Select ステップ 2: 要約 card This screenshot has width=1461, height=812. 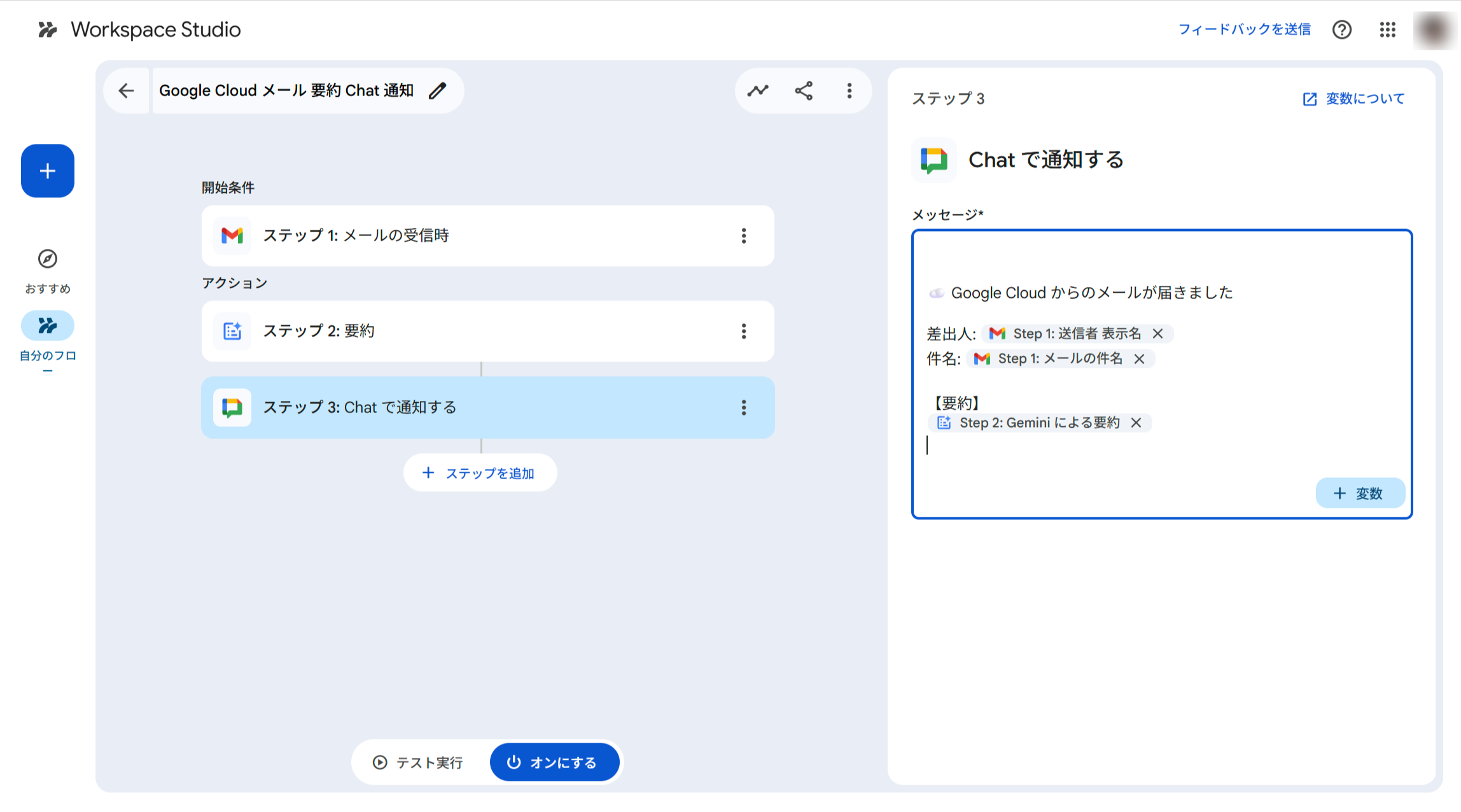[x=487, y=331]
